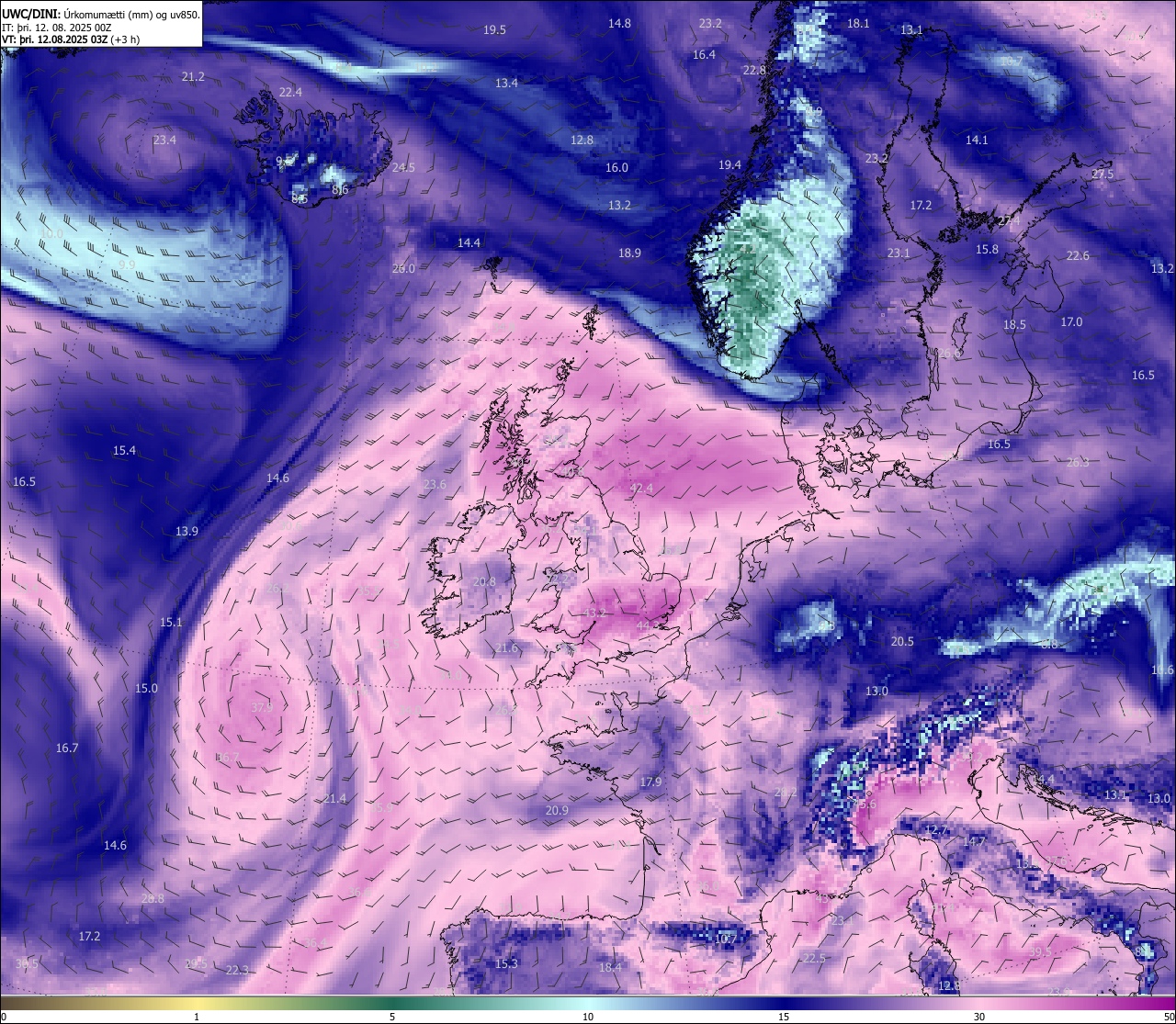Click the 27.5 value at the upper right

1102,174
